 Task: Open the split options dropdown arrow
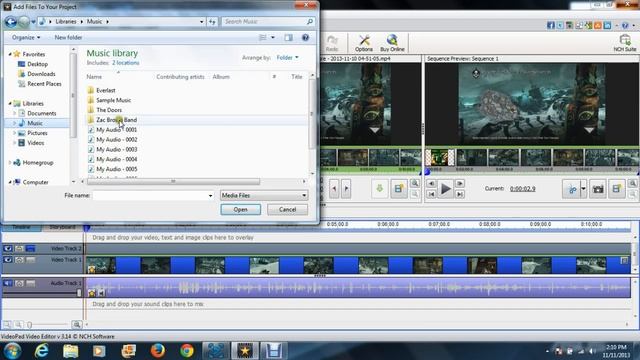point(583,189)
